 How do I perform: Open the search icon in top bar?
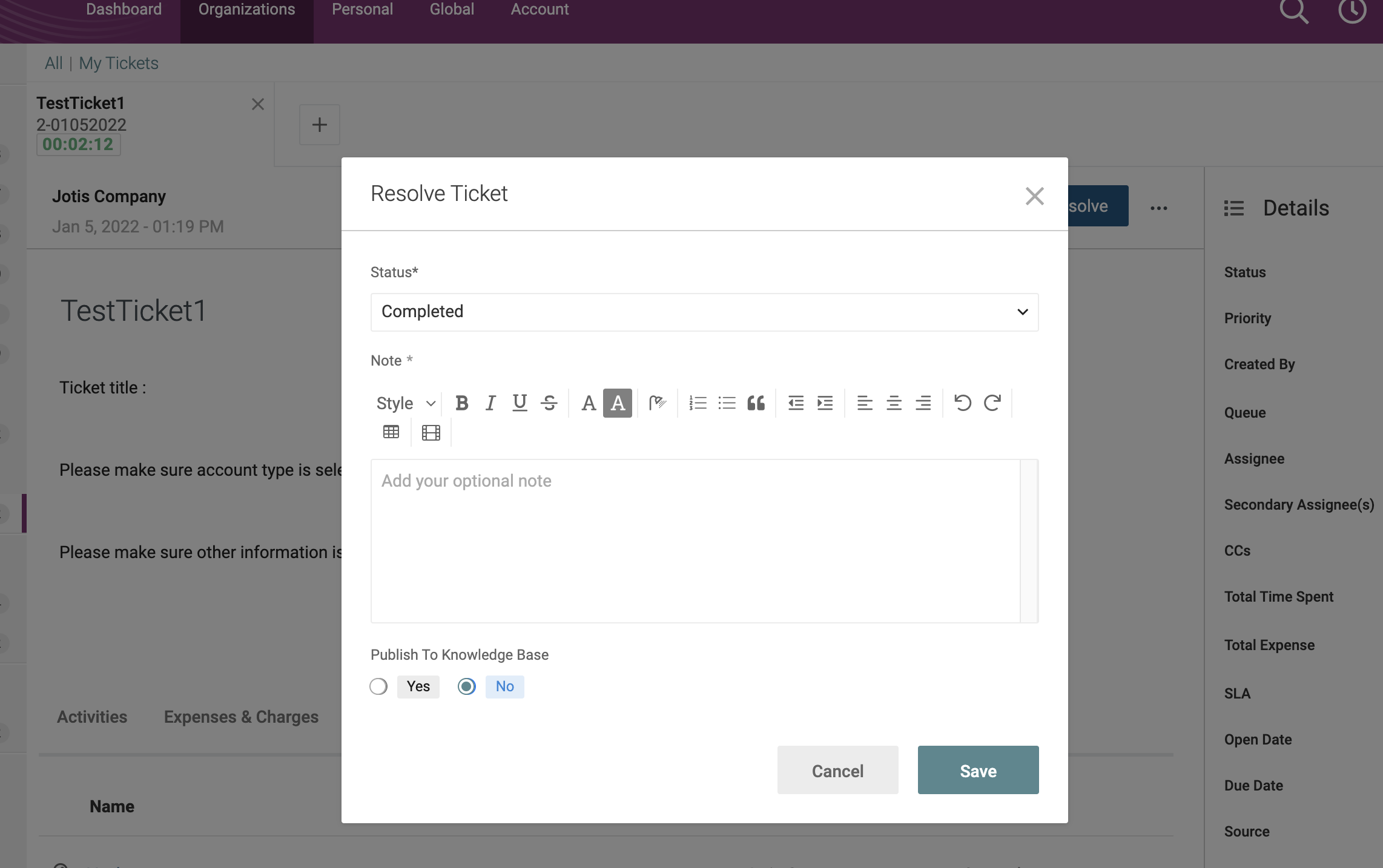click(1293, 11)
